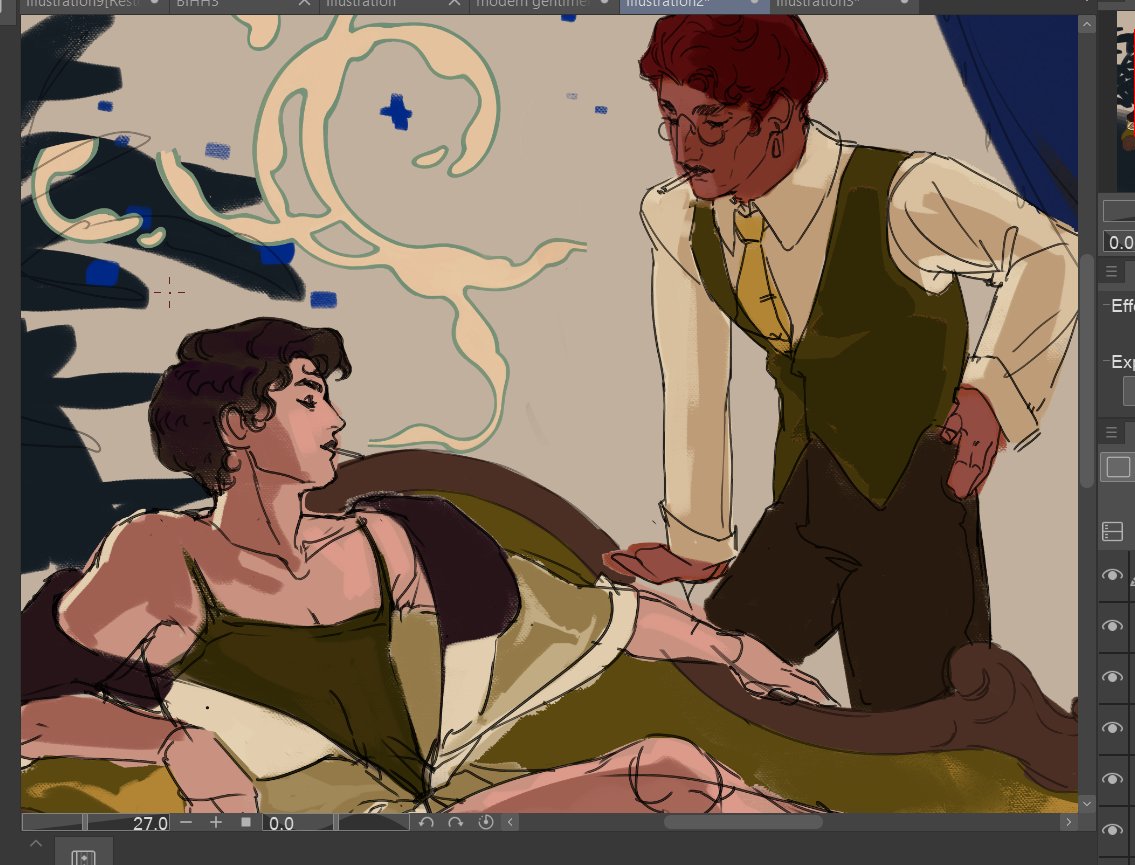Screen dimensions: 1135x865
Task: Click the vertical scrollbar thumb
Action: (1087, 371)
